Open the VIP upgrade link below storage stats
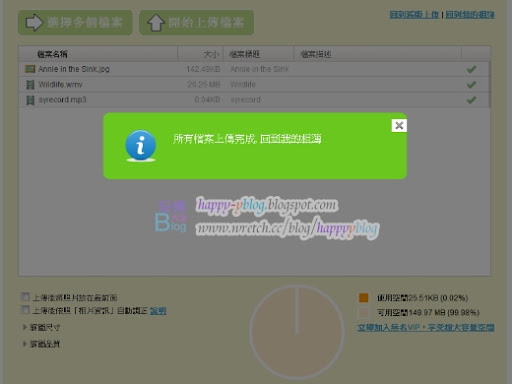Viewport: 512px width, 384px height. pyautogui.click(x=426, y=327)
